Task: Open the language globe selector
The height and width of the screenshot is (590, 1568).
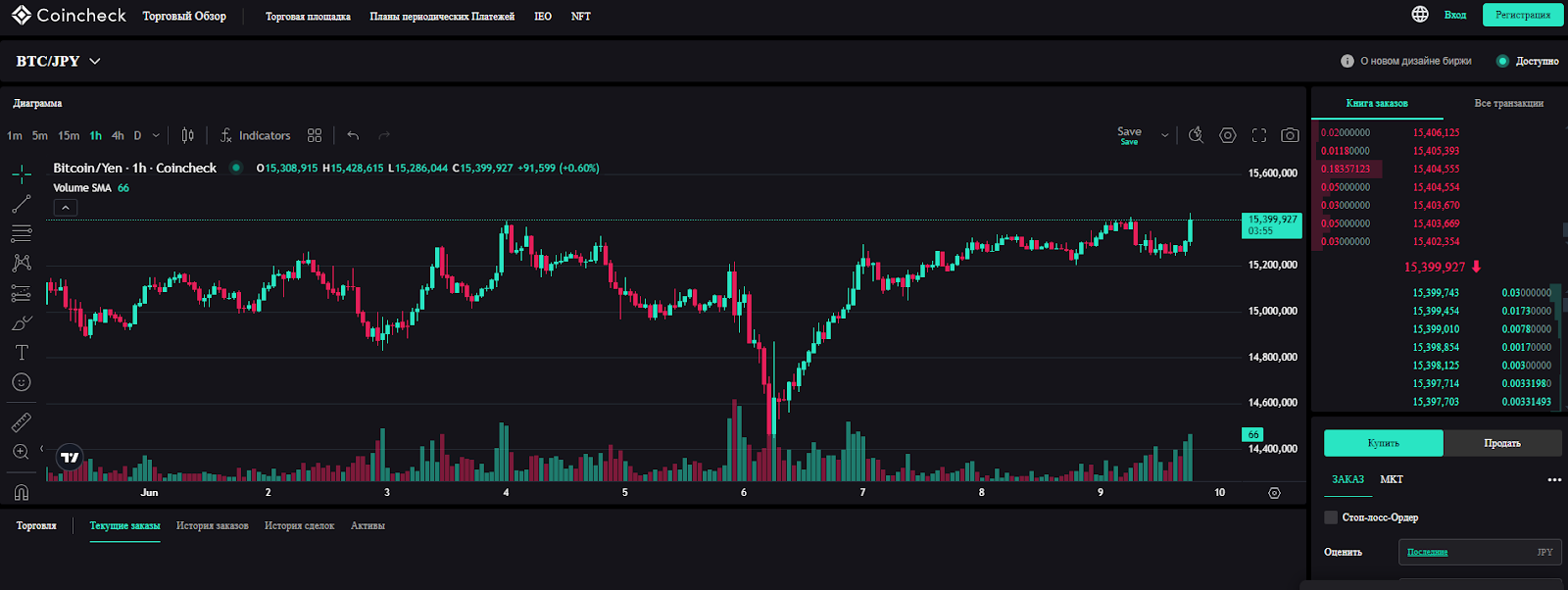Action: pos(1420,15)
